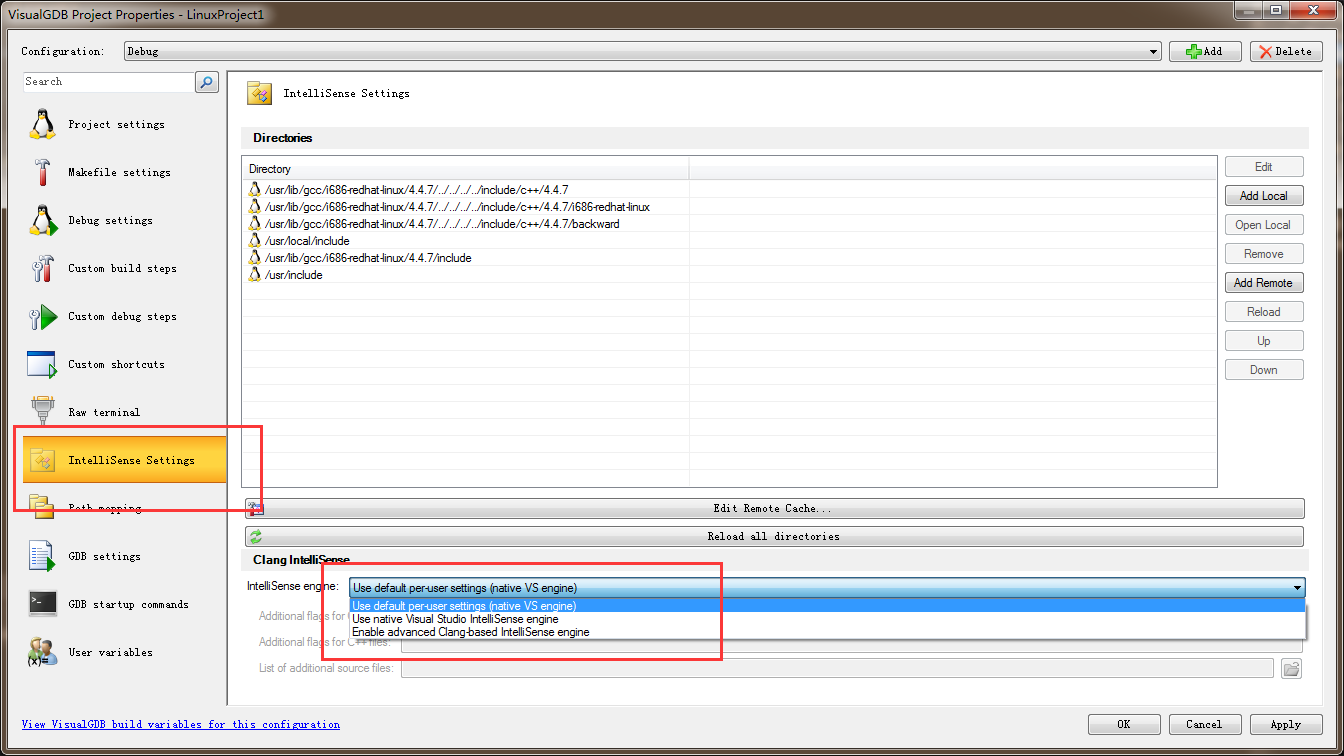Open Debug settings icon in sidebar

click(x=42, y=220)
